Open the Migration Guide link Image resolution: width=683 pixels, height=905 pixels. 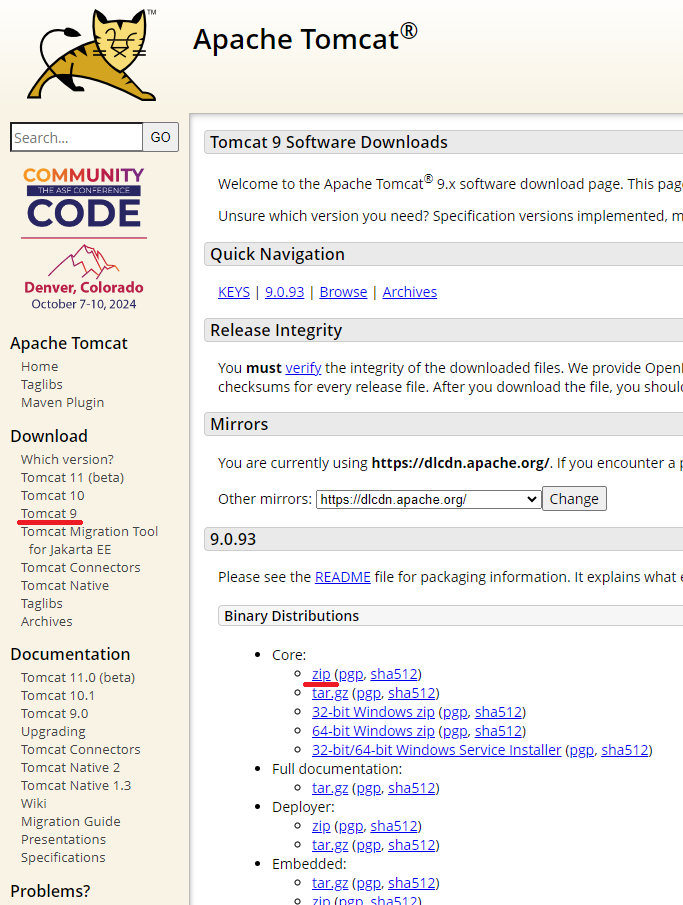70,822
